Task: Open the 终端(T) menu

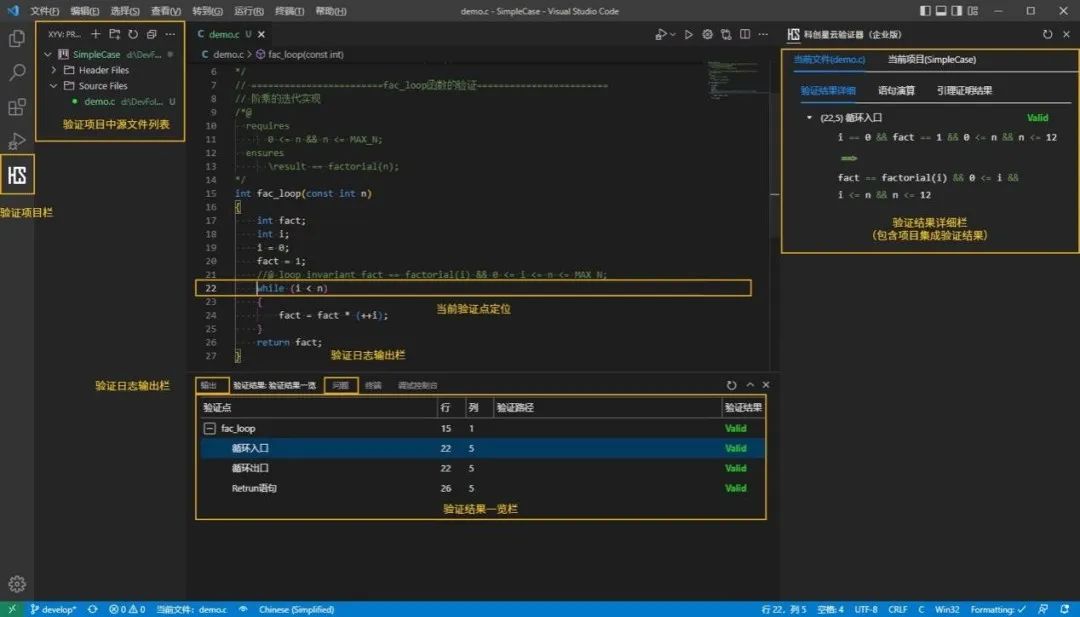Action: [289, 11]
